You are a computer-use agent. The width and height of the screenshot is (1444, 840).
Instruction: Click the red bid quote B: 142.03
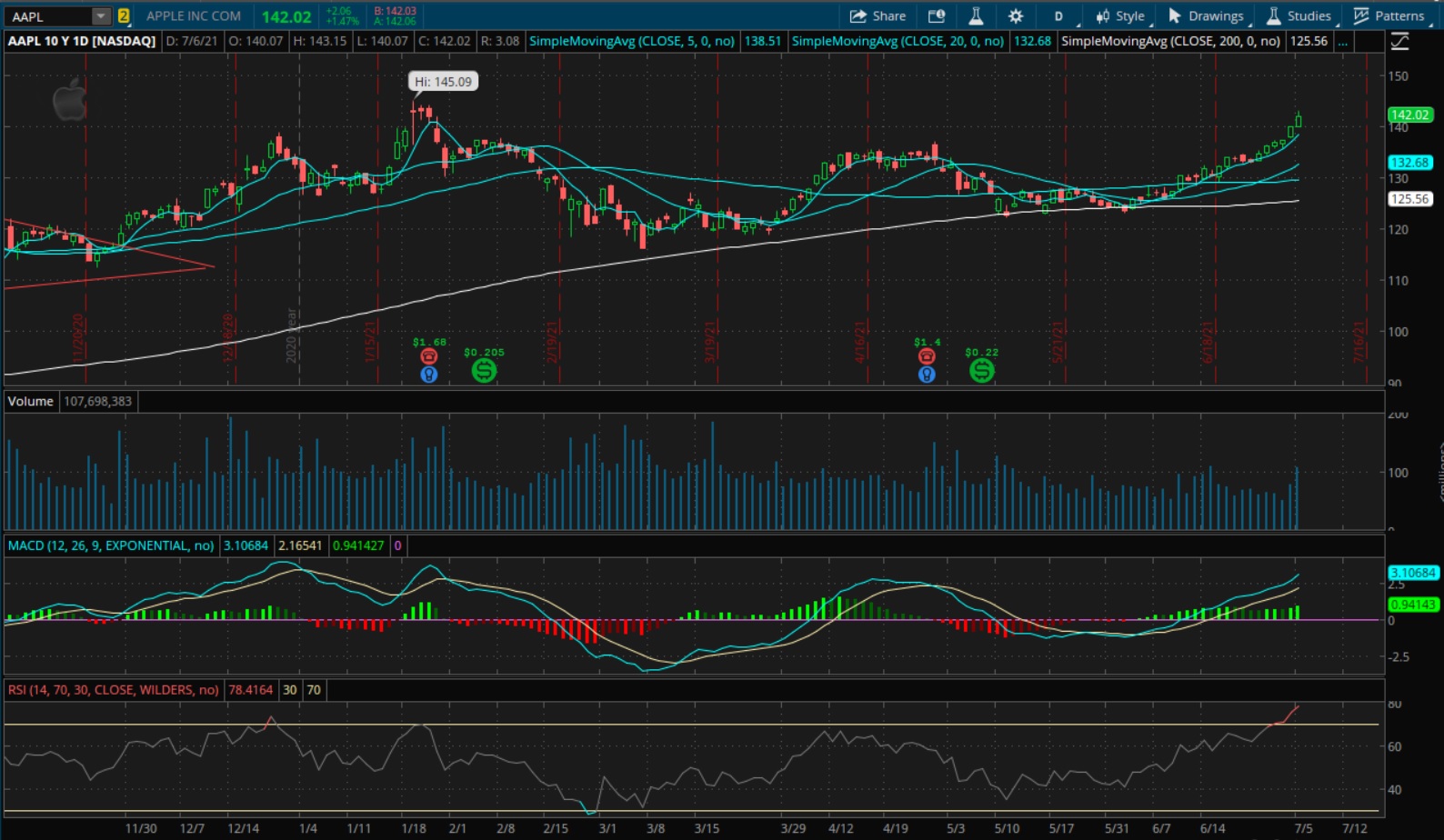click(395, 11)
